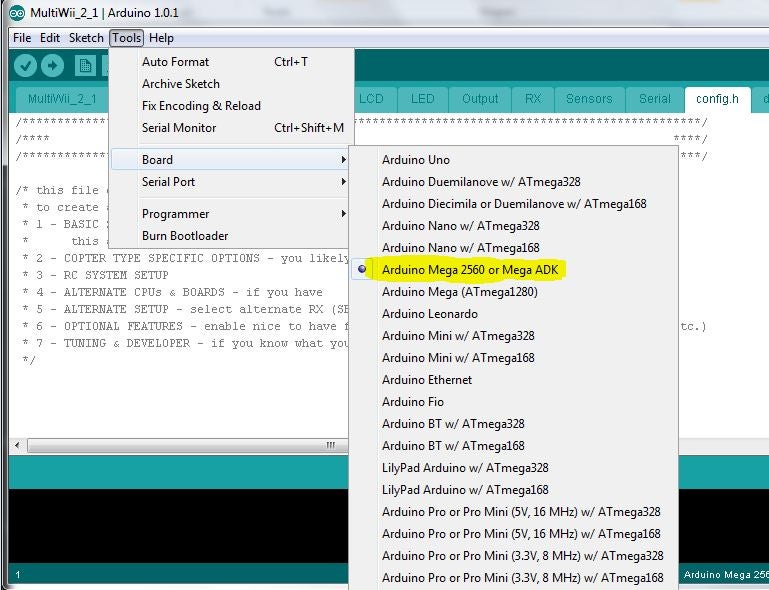Select Arduino Leonardo board
Image resolution: width=769 pixels, height=590 pixels.
pos(514,314)
